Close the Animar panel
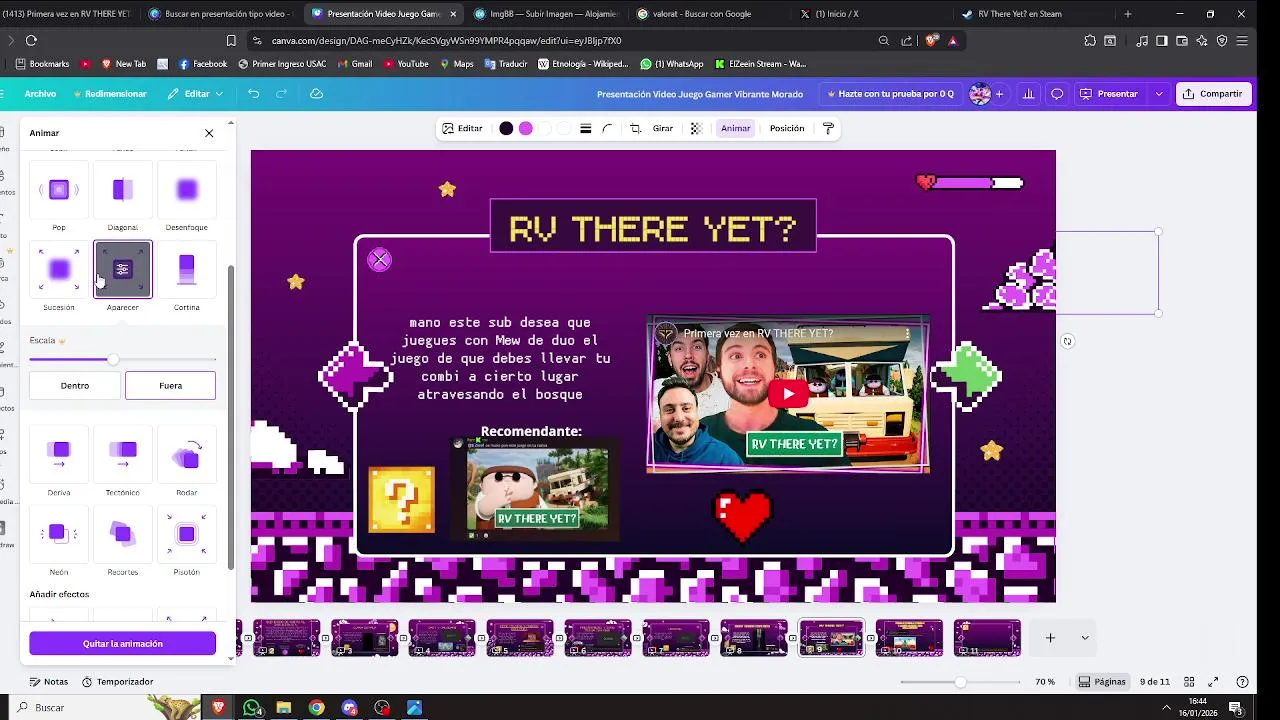 209,133
